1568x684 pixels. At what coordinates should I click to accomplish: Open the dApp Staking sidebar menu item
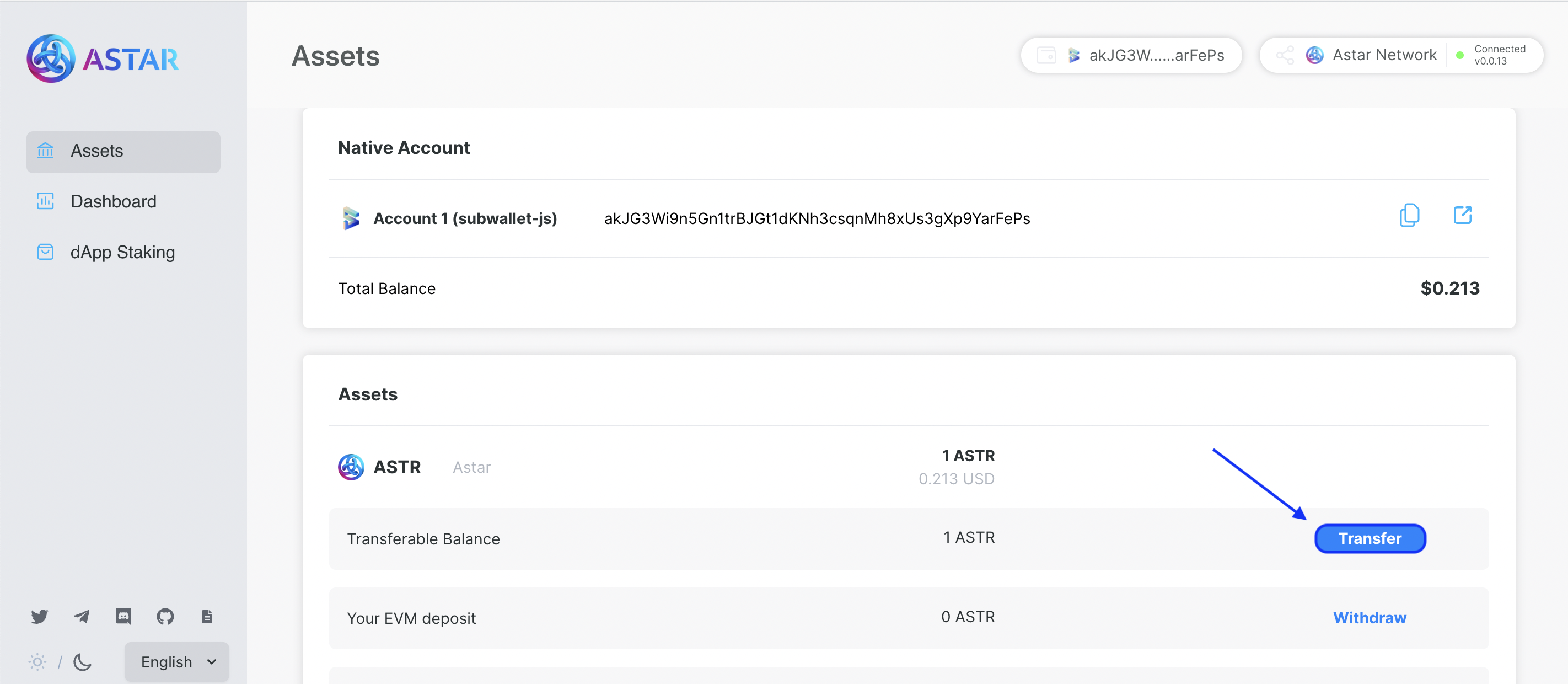(123, 252)
